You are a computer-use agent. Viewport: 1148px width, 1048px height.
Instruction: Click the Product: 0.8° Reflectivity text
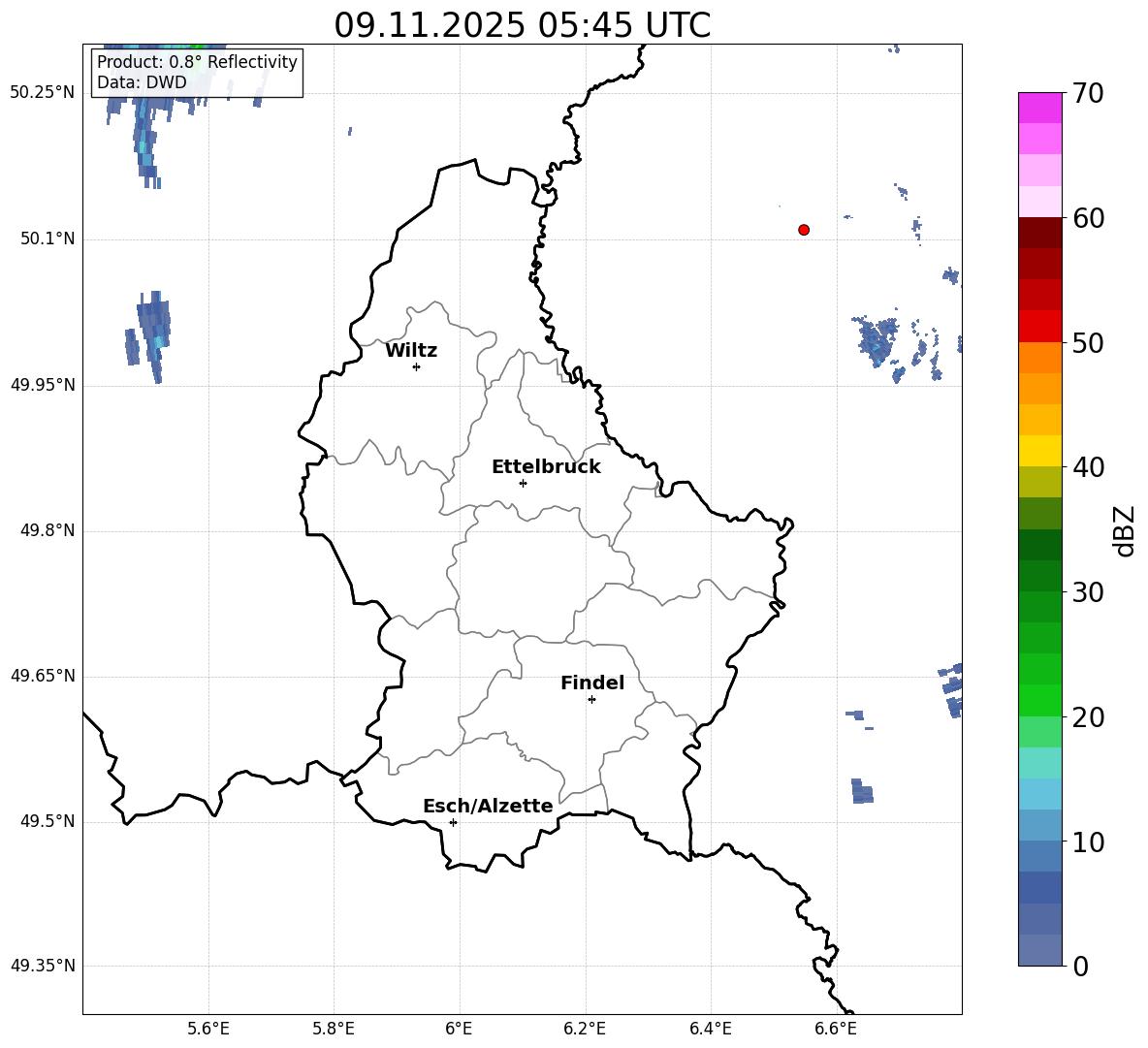pyautogui.click(x=197, y=61)
